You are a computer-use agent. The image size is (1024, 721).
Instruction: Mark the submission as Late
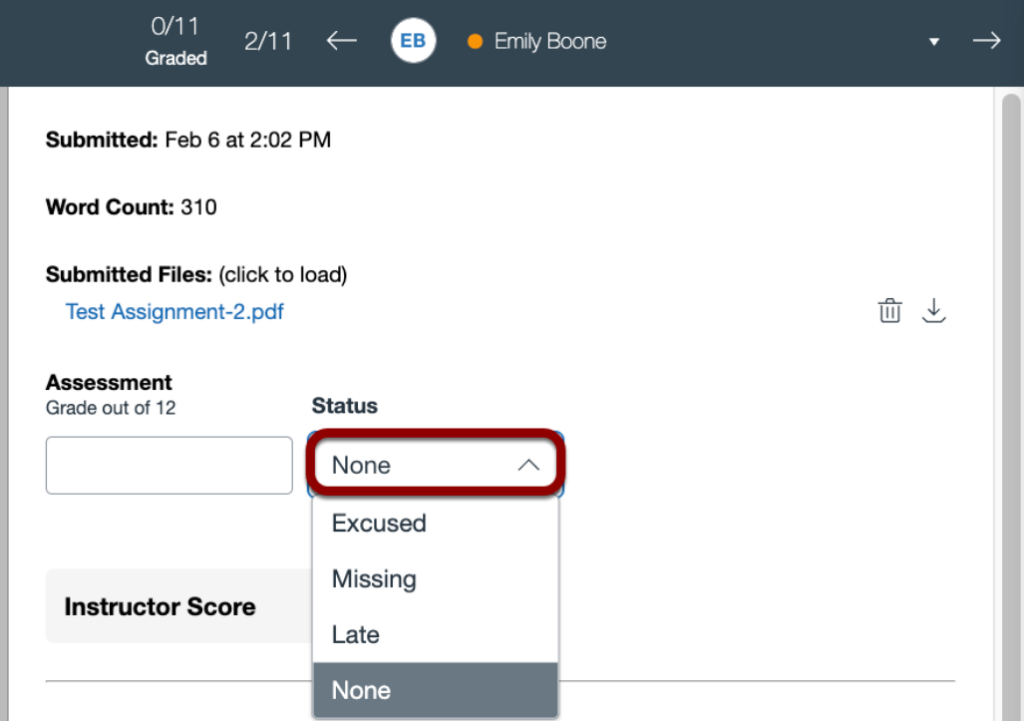[x=355, y=634]
